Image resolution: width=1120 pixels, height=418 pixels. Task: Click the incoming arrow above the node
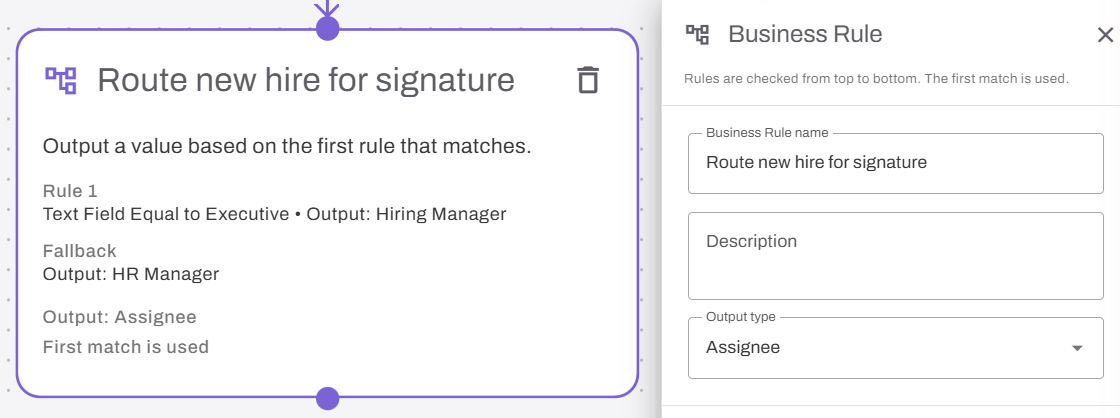pyautogui.click(x=327, y=7)
